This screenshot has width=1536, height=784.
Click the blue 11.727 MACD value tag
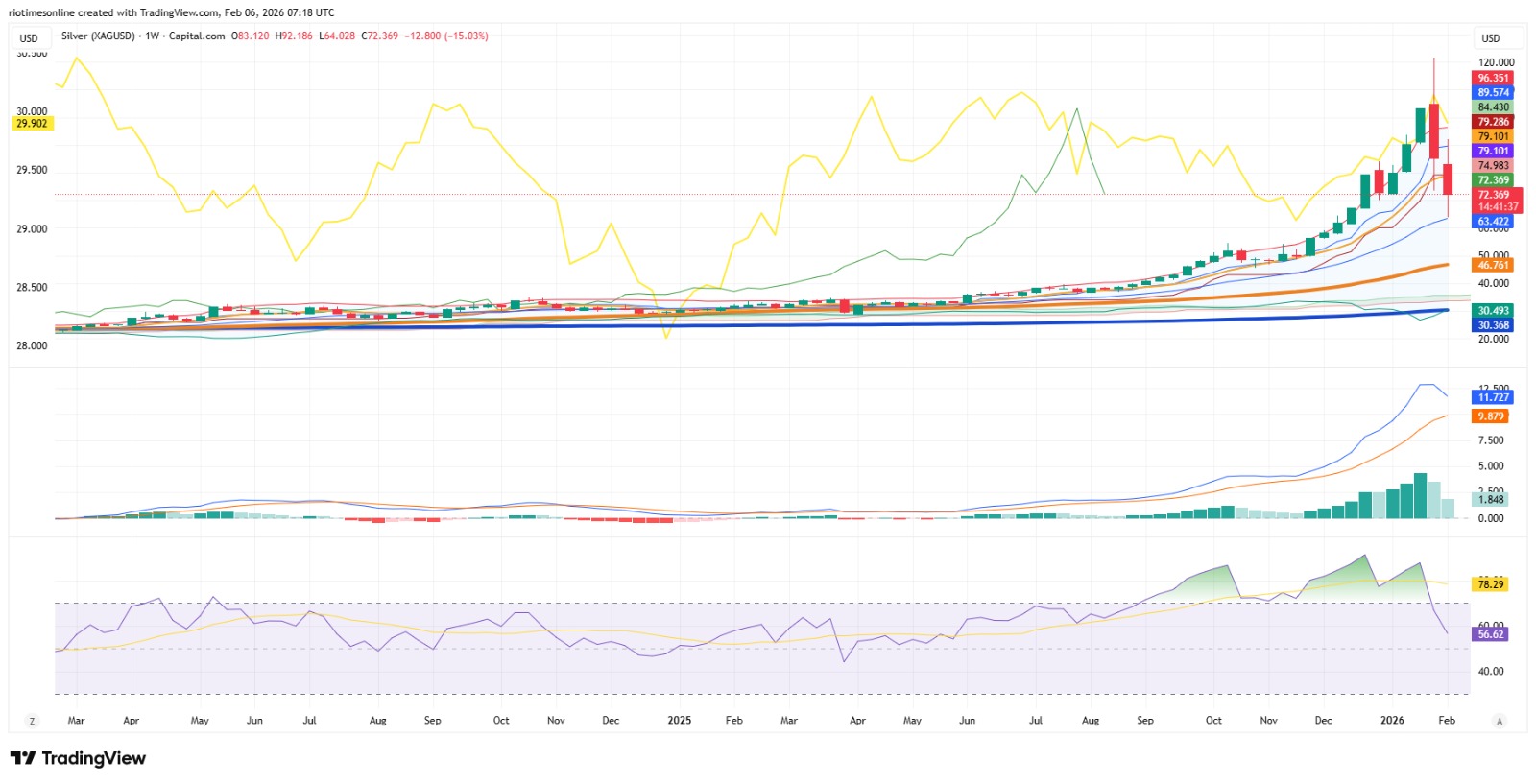pos(1493,397)
